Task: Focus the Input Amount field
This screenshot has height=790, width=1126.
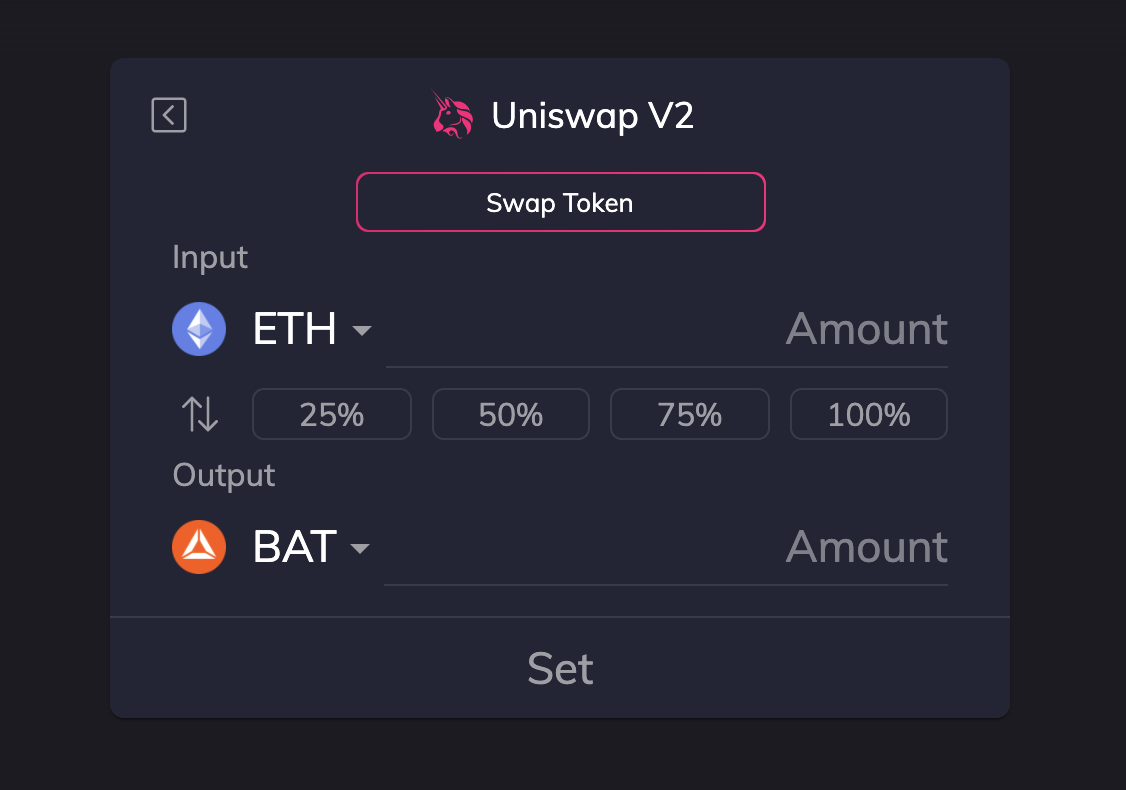Action: [x=666, y=330]
